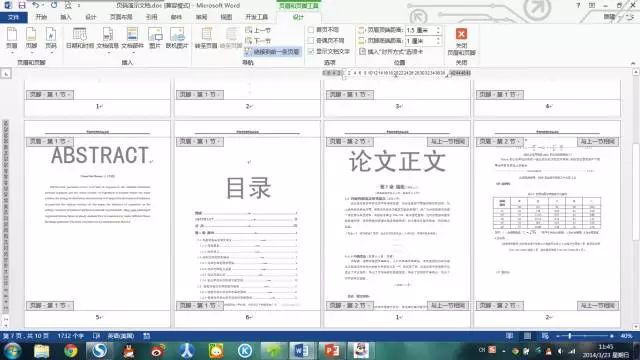Open the 页眉 header gallery

pyautogui.click(x=12, y=39)
